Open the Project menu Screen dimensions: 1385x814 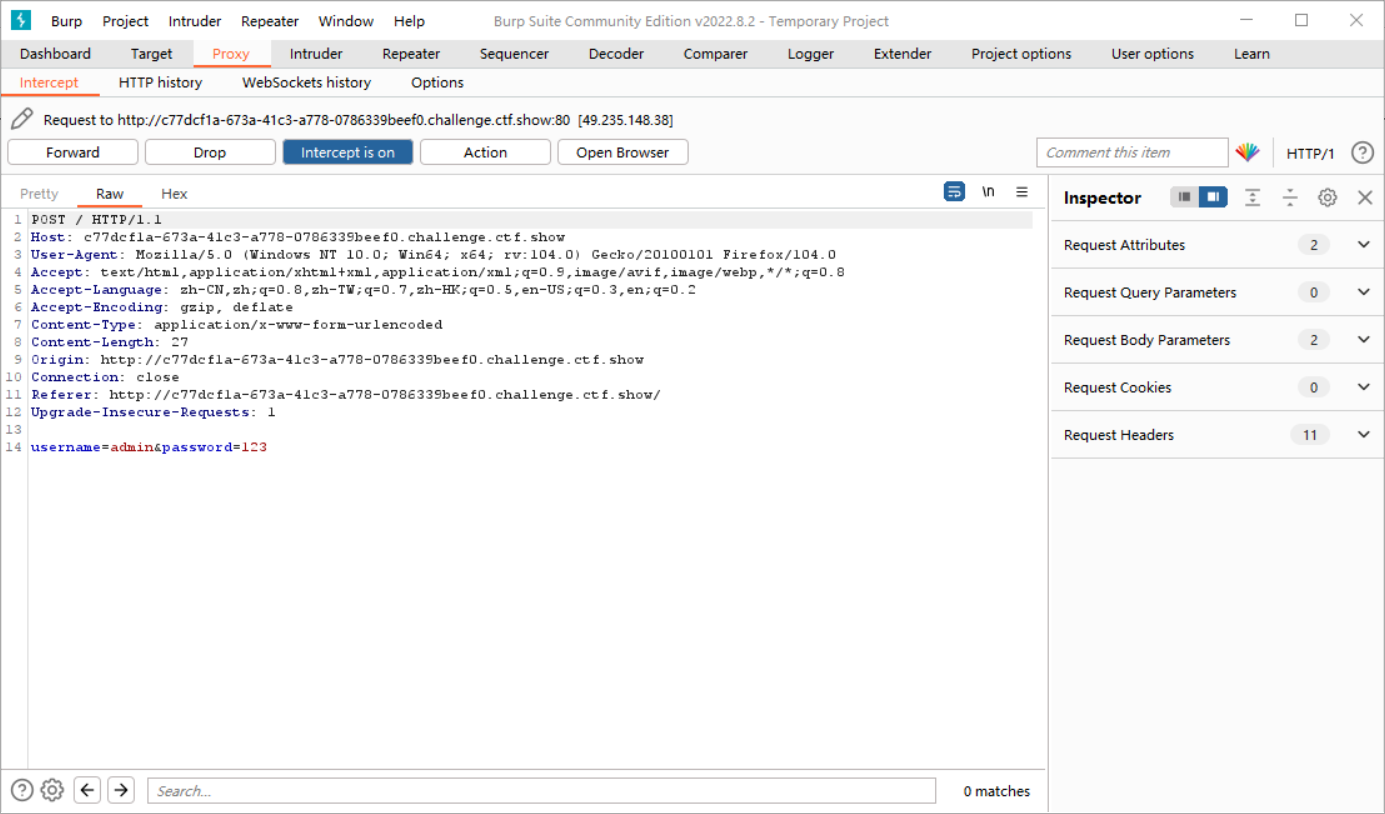[x=125, y=21]
